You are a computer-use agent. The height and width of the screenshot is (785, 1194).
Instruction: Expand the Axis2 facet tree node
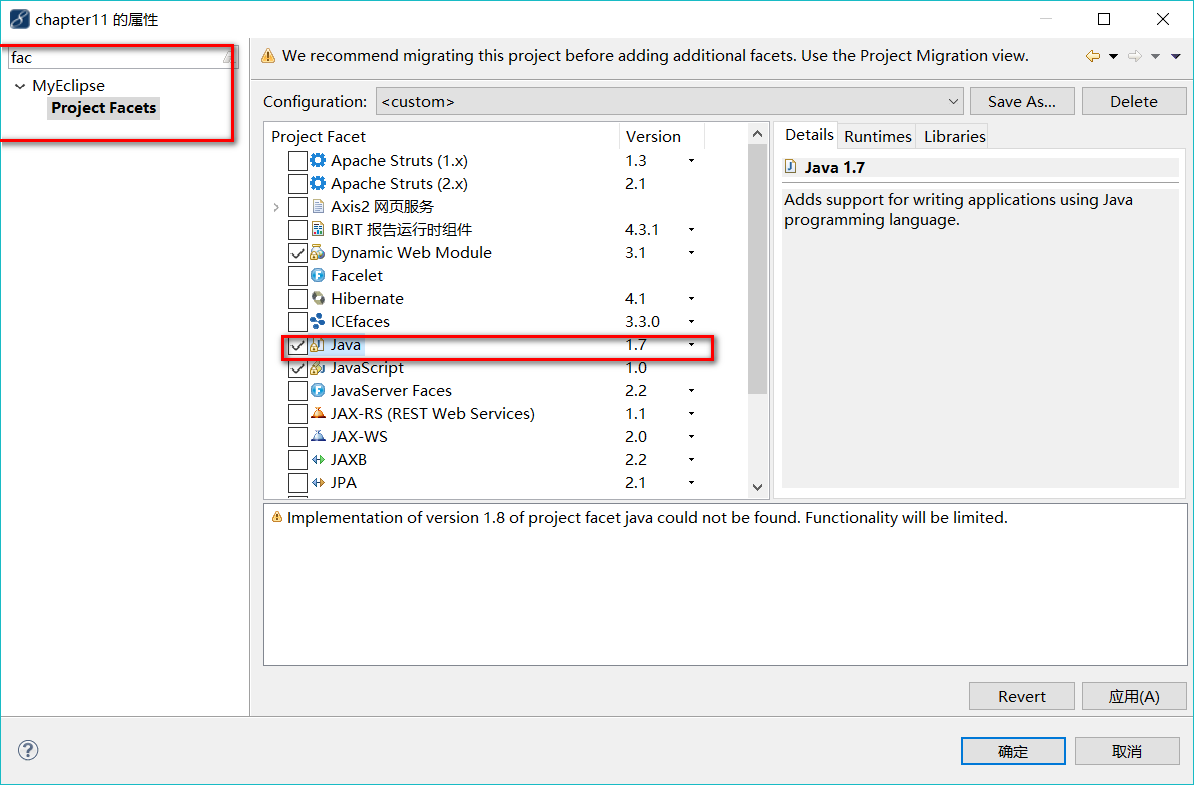[276, 207]
